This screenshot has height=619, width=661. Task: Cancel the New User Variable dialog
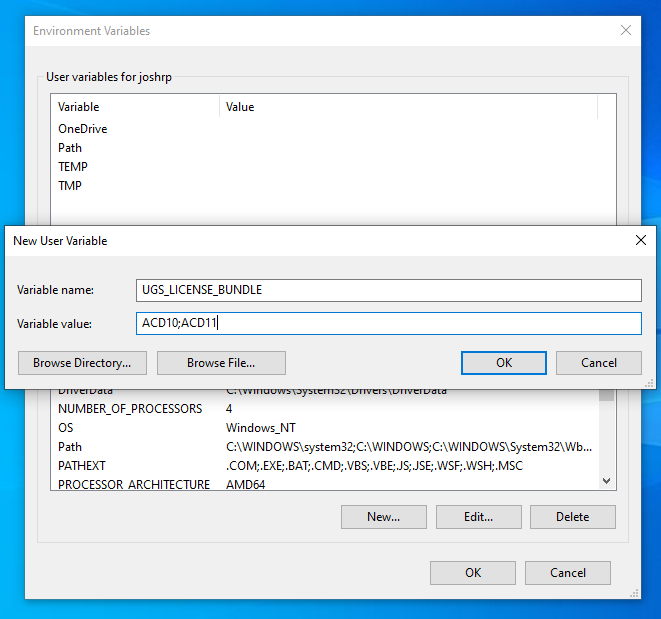point(599,362)
